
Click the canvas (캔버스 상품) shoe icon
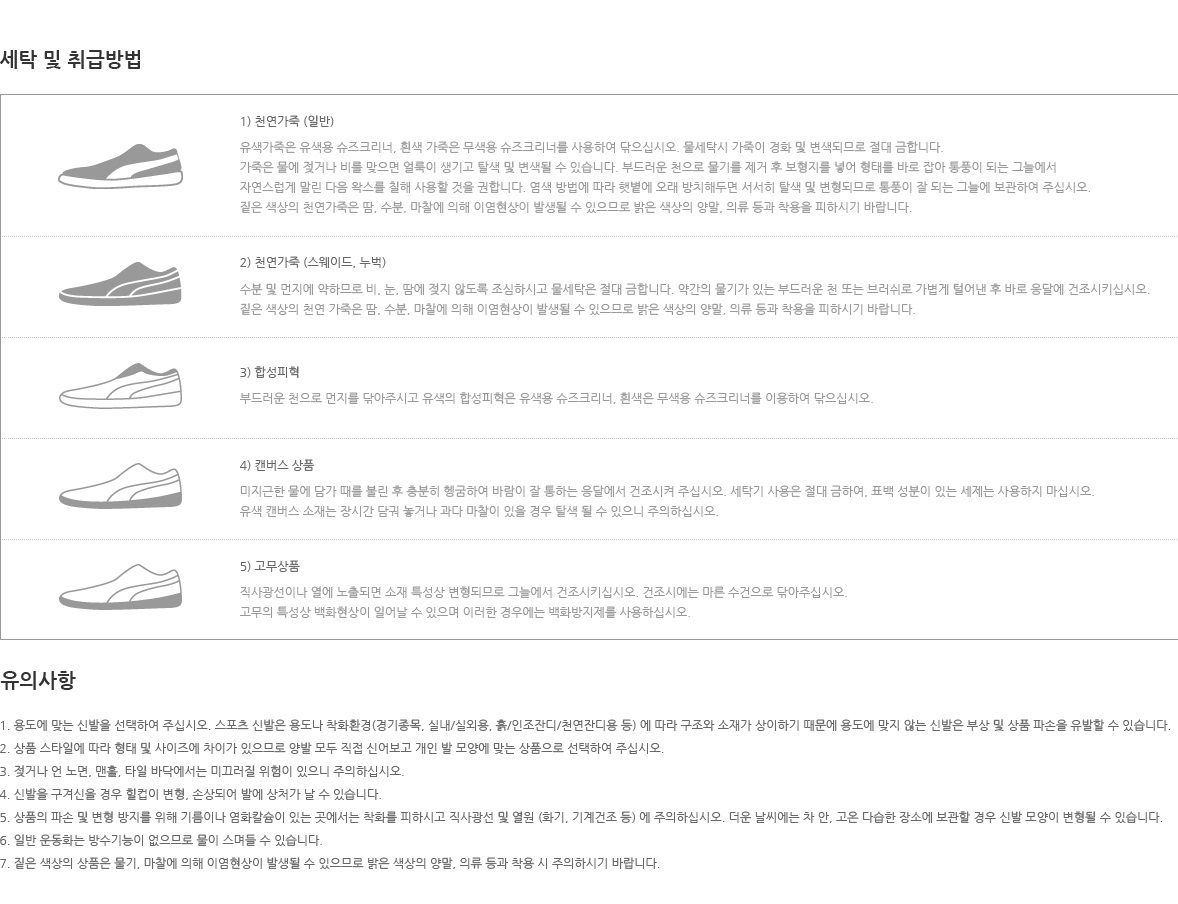point(120,487)
